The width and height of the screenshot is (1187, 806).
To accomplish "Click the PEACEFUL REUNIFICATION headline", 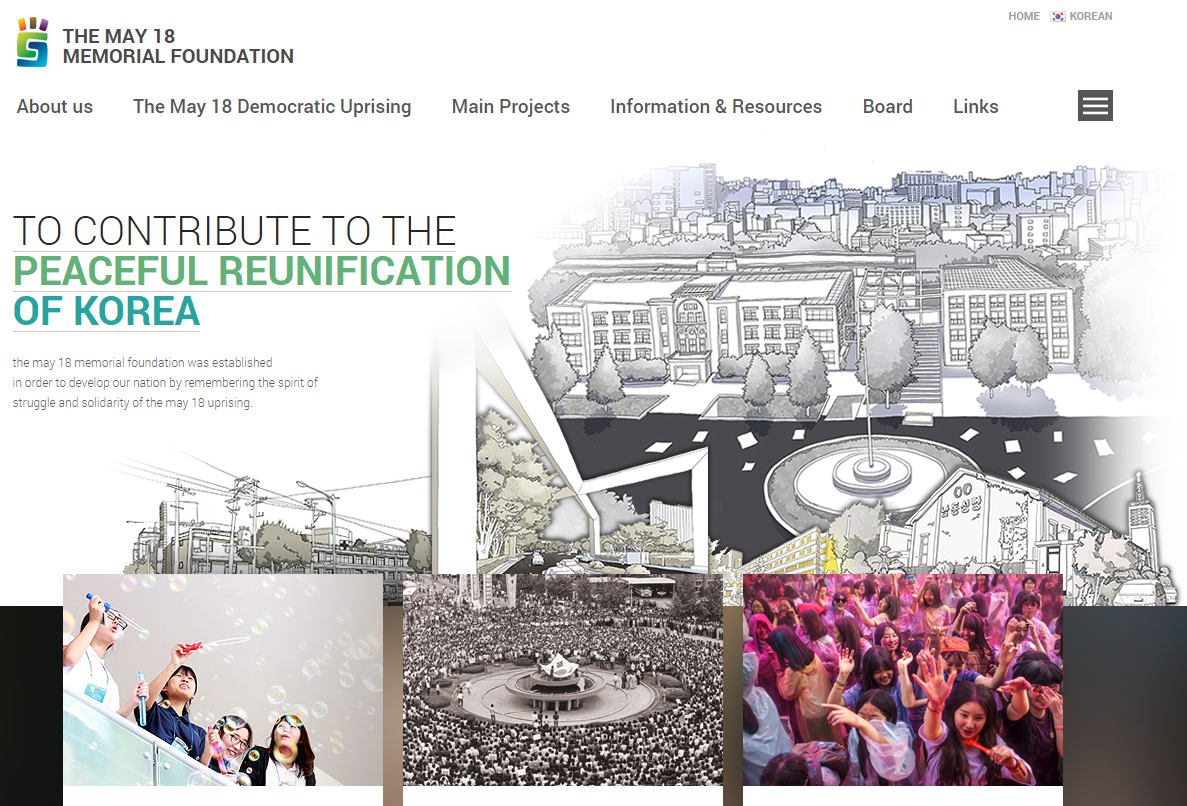I will tap(262, 271).
